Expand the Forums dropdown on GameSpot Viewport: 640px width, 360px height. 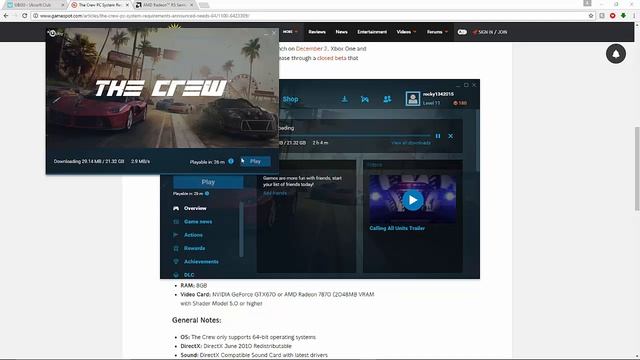[437, 32]
